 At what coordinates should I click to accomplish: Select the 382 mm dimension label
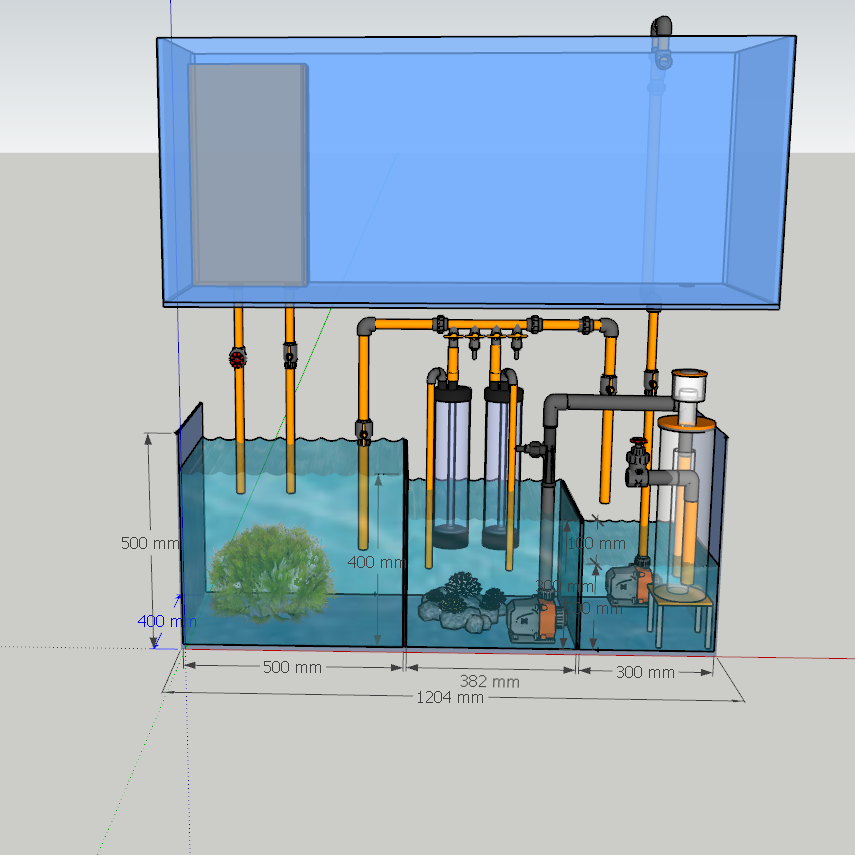tap(489, 682)
